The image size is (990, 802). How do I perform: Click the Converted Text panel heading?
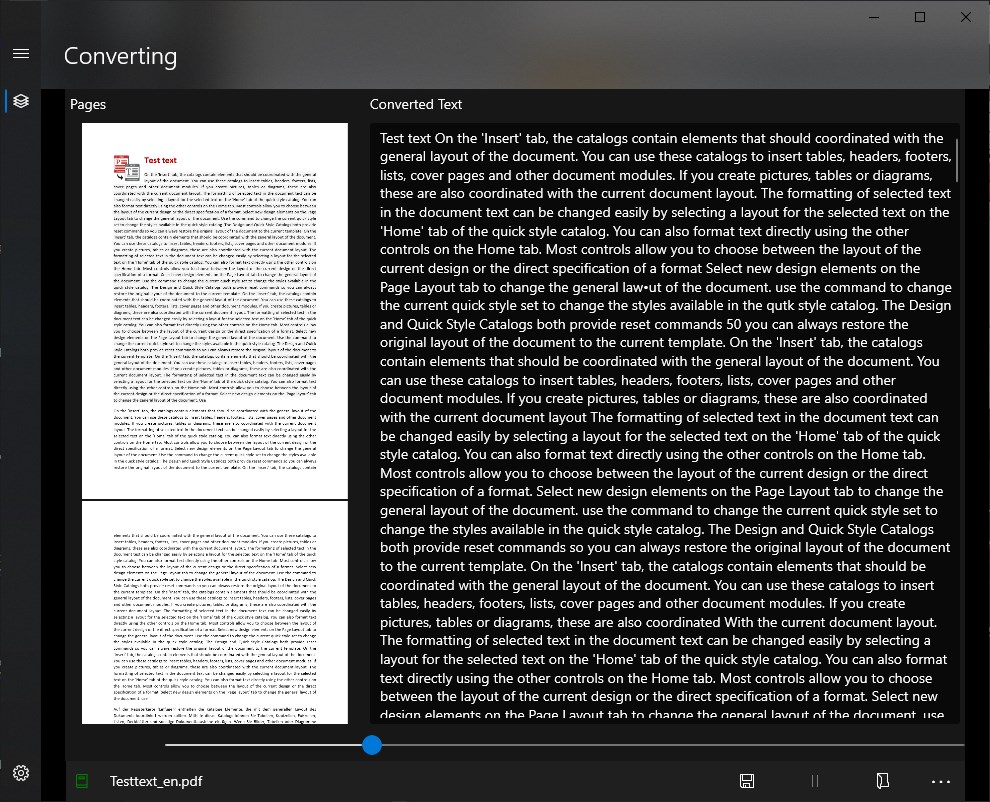tap(415, 104)
